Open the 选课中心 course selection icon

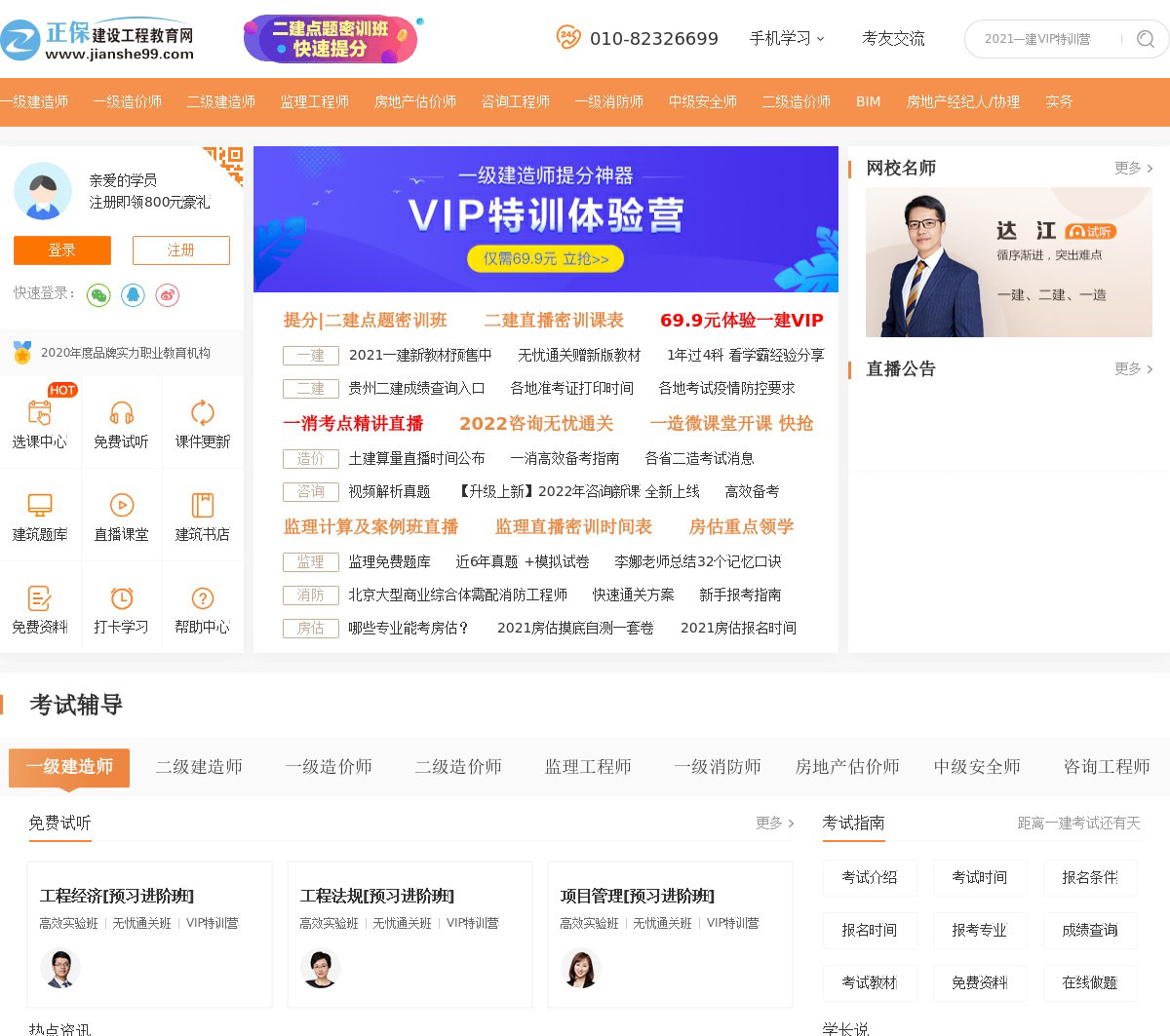[40, 412]
